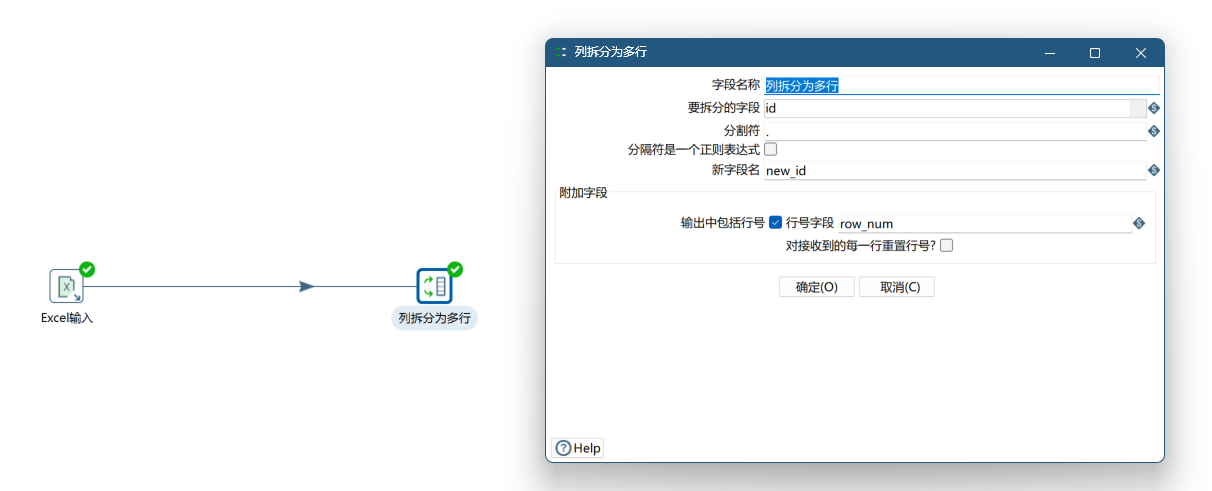Viewport: 1212px width, 491px height.
Task: Click the hop arrow between the two steps
Action: click(x=307, y=286)
